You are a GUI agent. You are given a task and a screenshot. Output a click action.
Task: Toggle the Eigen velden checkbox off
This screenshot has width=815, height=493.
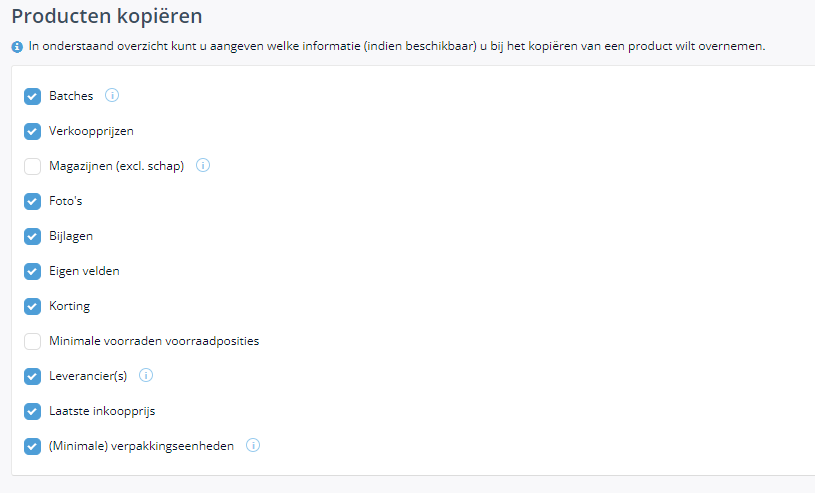pos(32,271)
